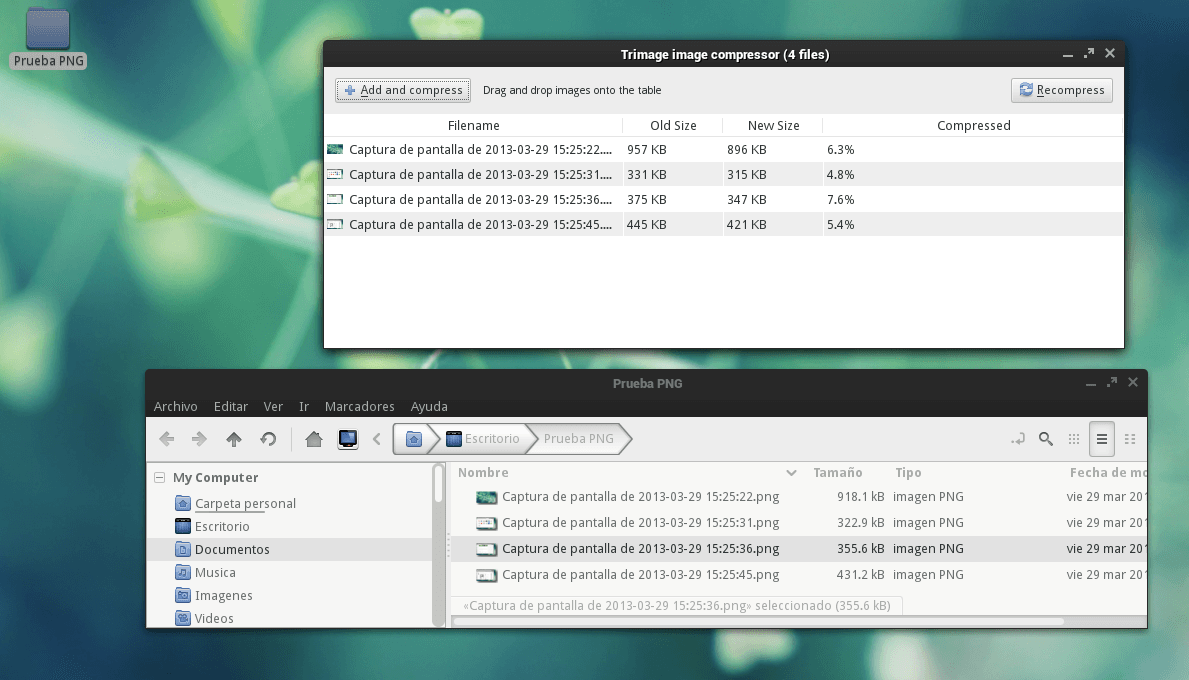Click the left chevron in the path bar
1189x680 pixels.
376,438
